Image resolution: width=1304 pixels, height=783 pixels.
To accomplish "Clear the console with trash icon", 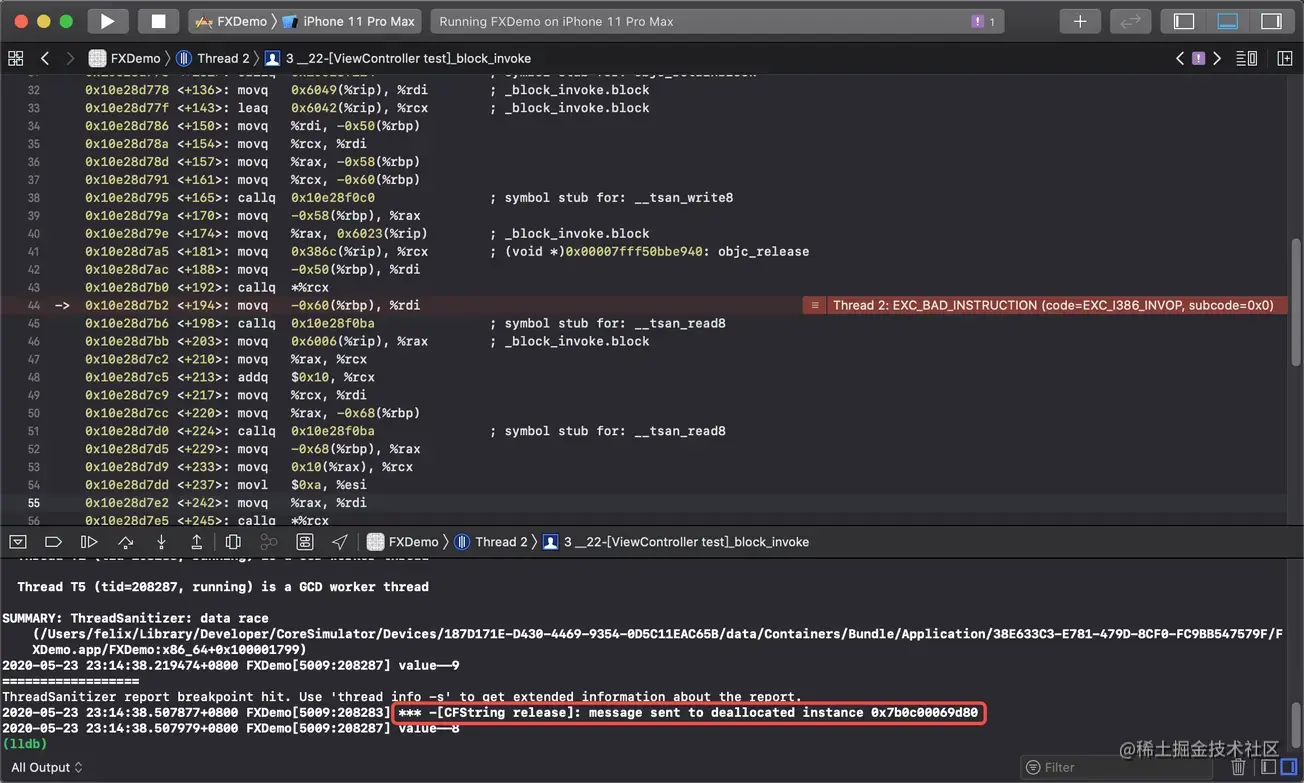I will [1238, 767].
